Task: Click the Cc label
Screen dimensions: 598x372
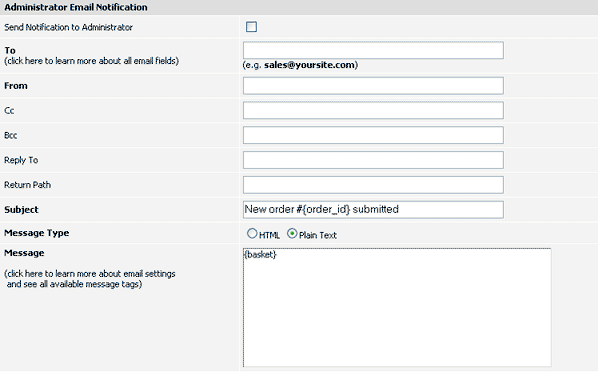Action: coord(9,111)
